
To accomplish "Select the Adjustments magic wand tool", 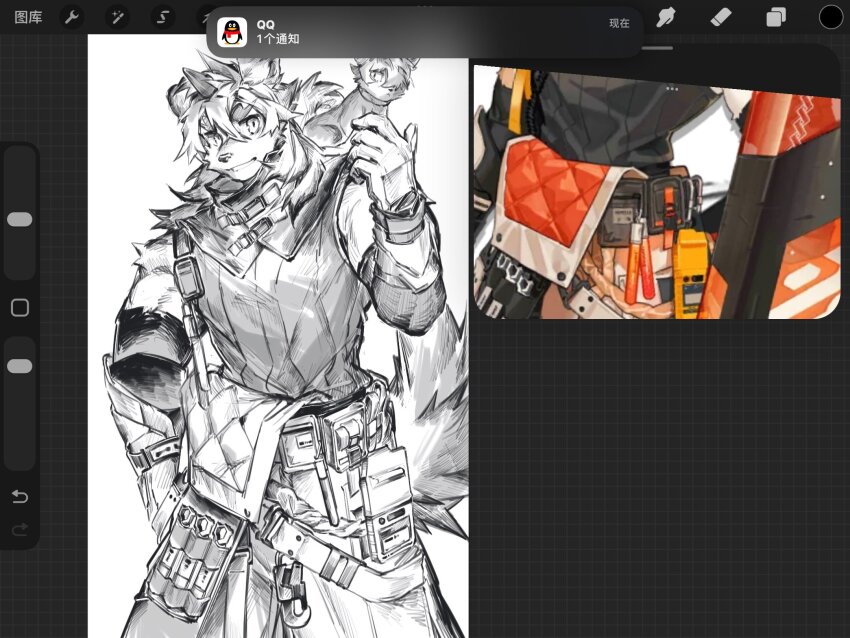I will point(117,16).
